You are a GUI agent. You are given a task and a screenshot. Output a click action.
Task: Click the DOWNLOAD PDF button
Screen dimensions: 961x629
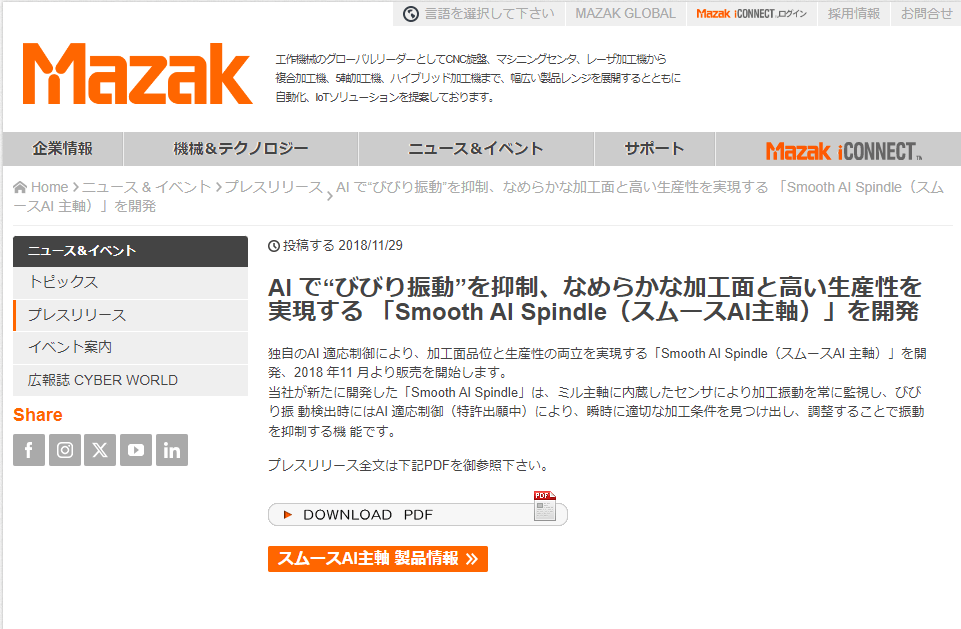pyautogui.click(x=417, y=514)
